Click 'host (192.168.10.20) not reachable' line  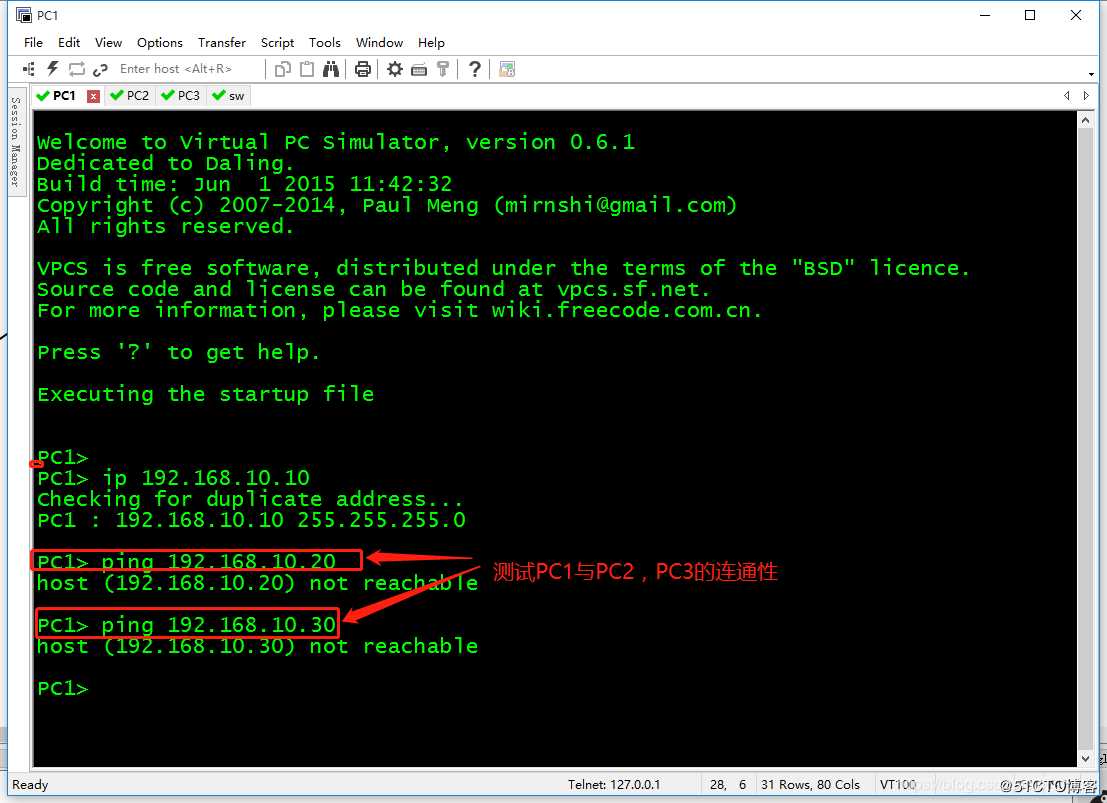pyautogui.click(x=258, y=583)
